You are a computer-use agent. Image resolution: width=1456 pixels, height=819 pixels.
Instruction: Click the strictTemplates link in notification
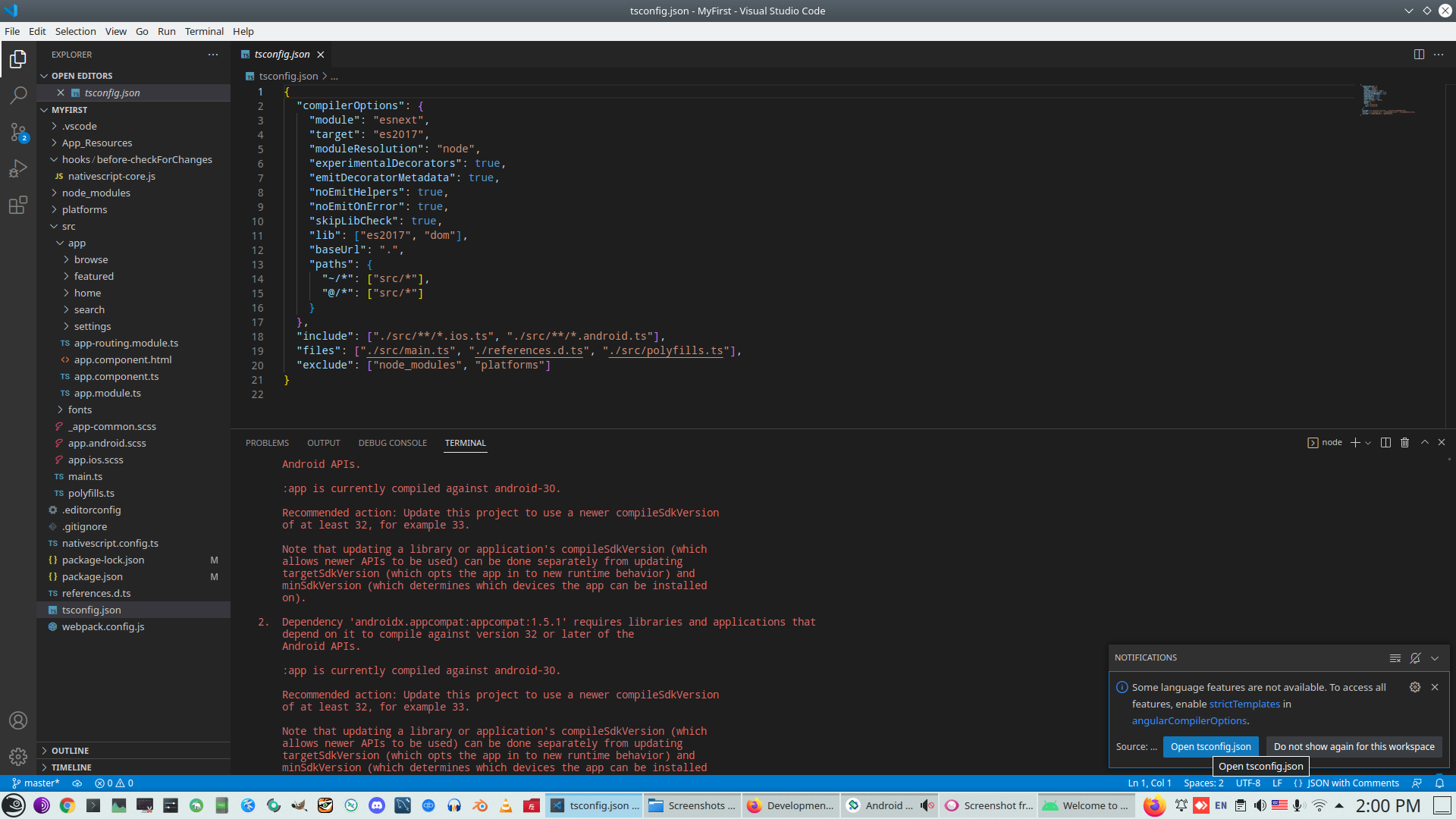[1244, 704]
